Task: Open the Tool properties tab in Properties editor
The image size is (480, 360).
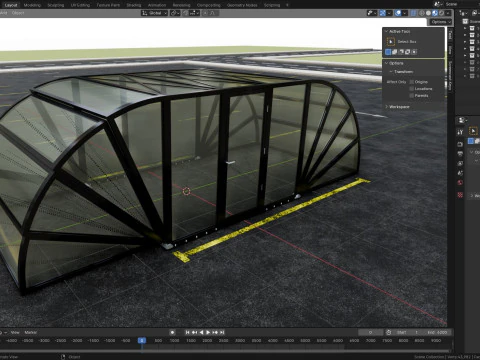Action: 460,132
